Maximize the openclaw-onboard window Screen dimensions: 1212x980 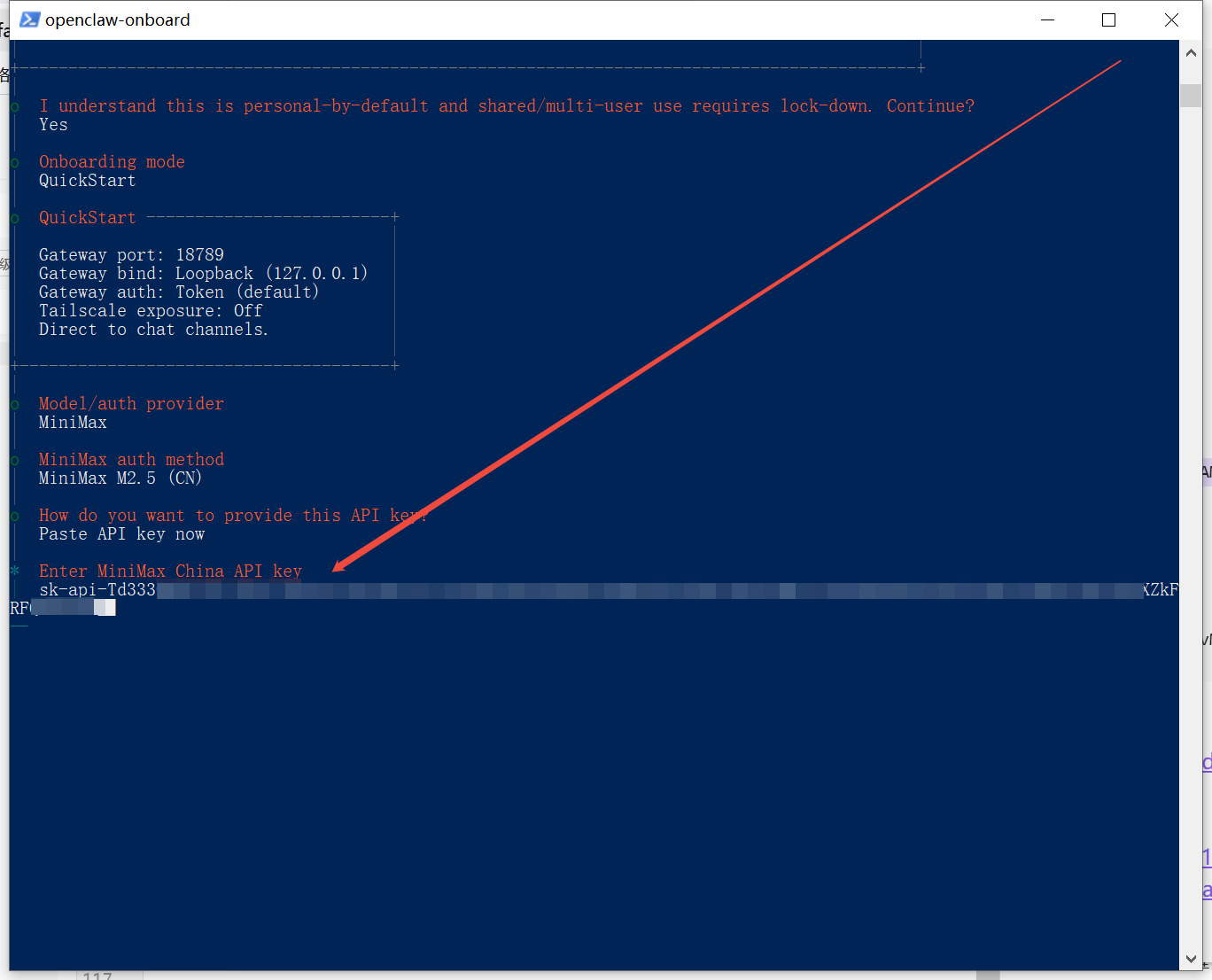(x=1108, y=19)
